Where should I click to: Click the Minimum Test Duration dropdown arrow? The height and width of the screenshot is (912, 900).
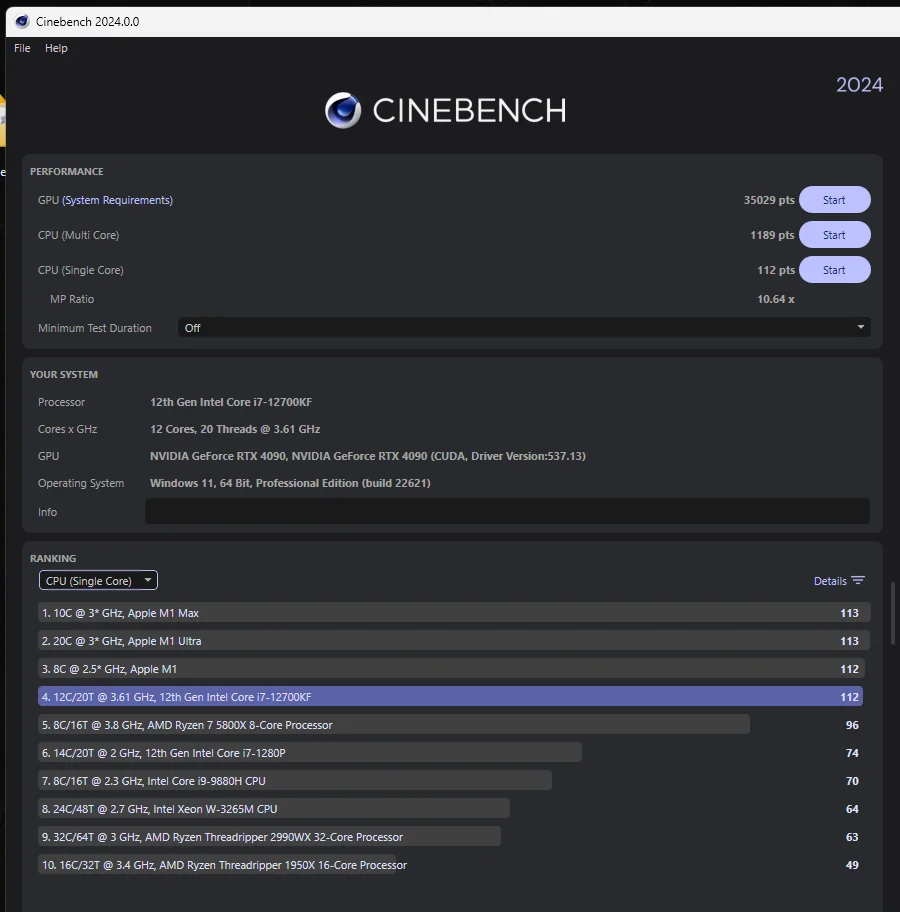coord(860,327)
